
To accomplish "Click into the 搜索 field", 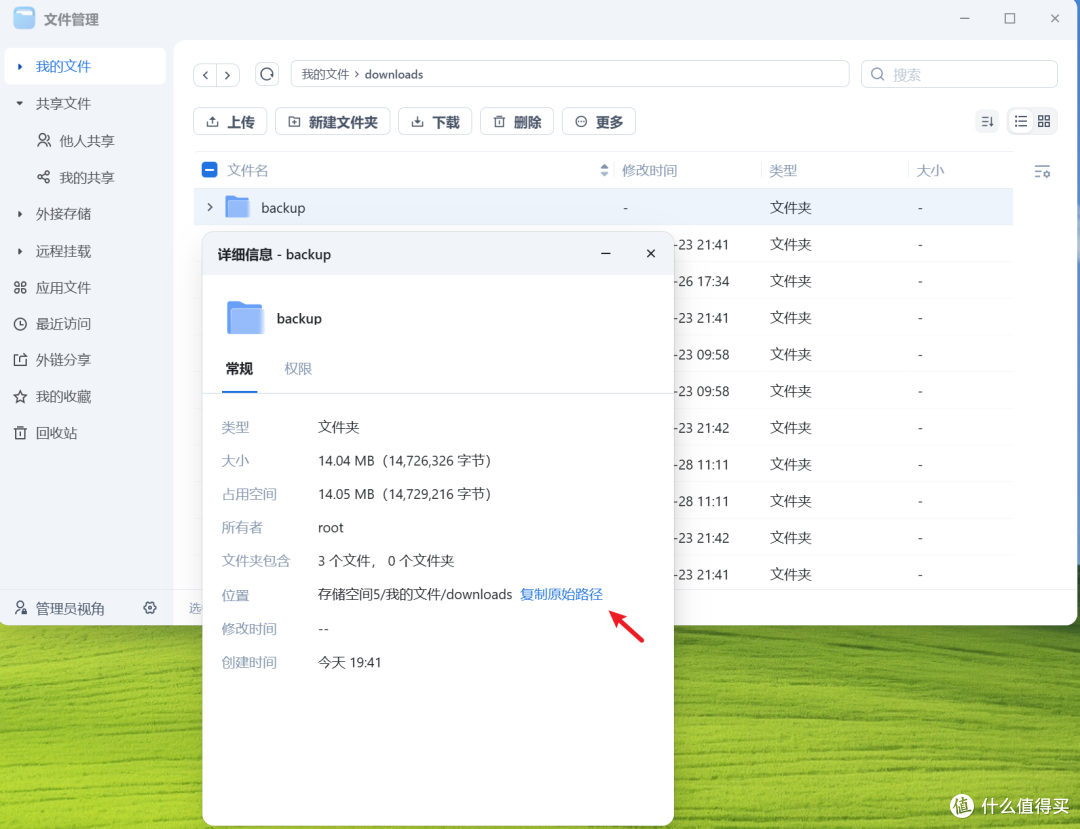I will coord(959,74).
